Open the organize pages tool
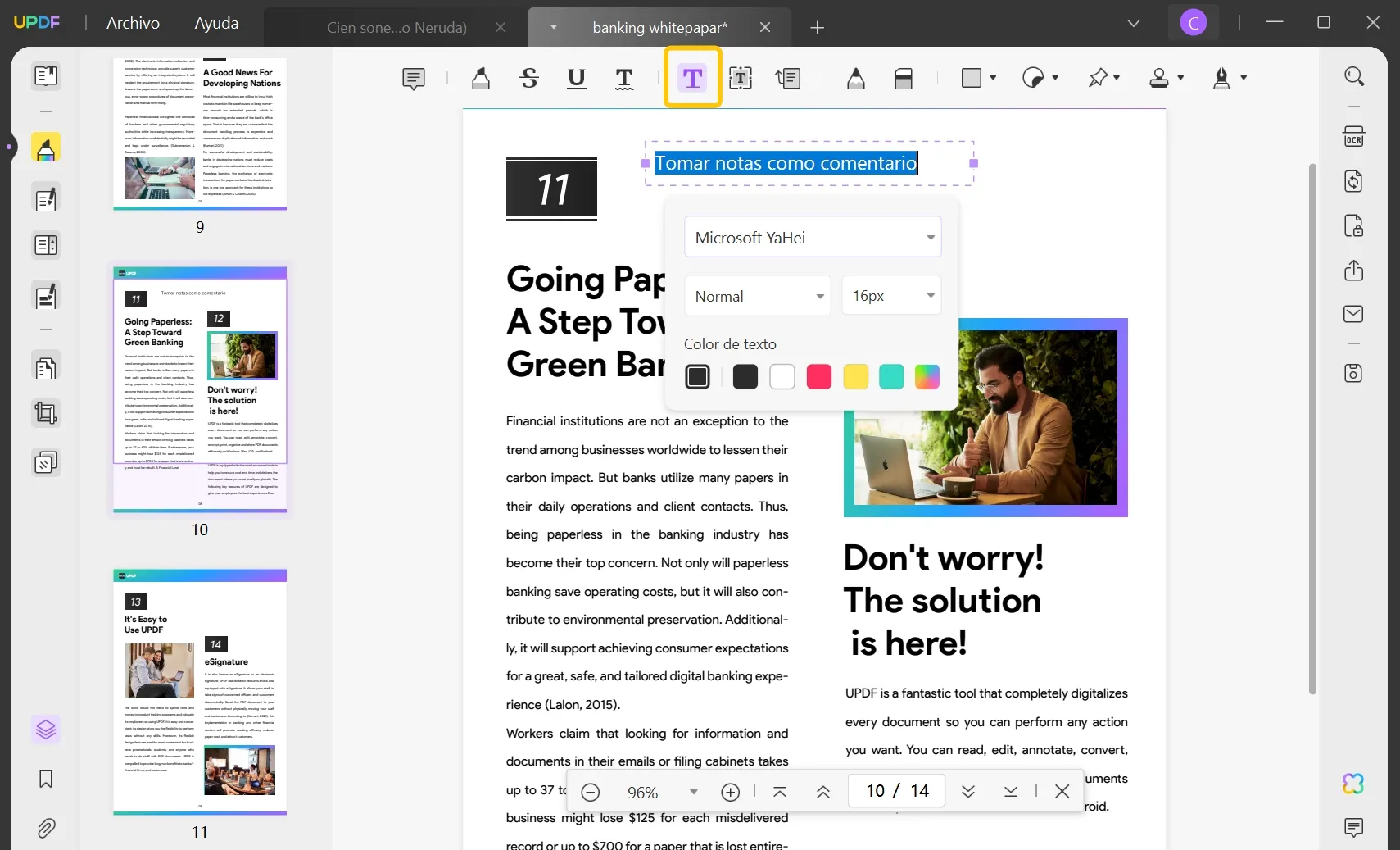Viewport: 1400px width, 850px height. point(46,367)
